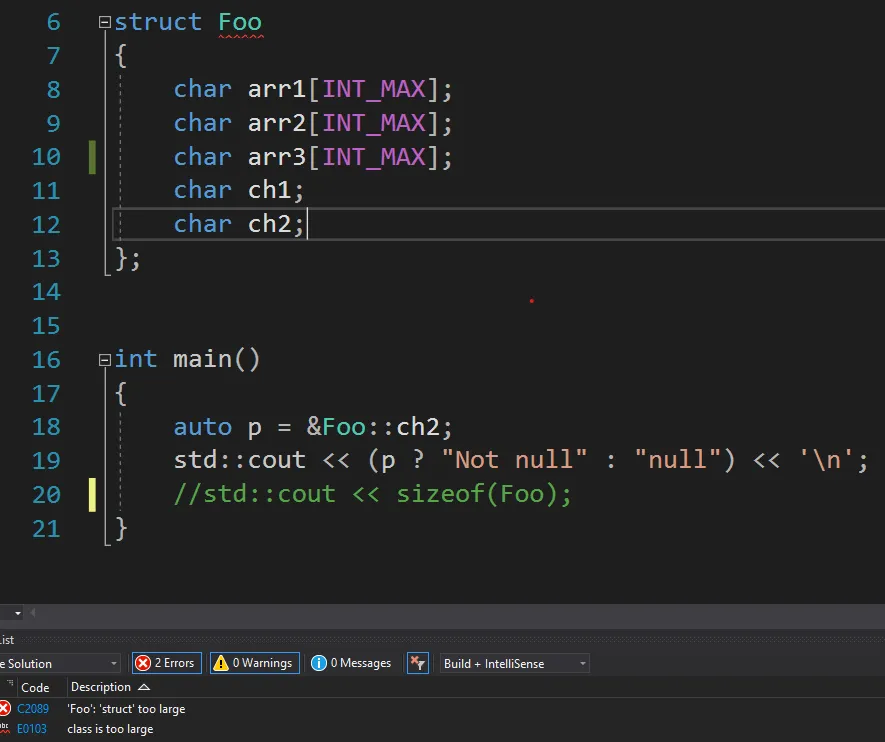885x742 pixels.
Task: Click the commented sizeof(Foo) line
Action: (373, 494)
